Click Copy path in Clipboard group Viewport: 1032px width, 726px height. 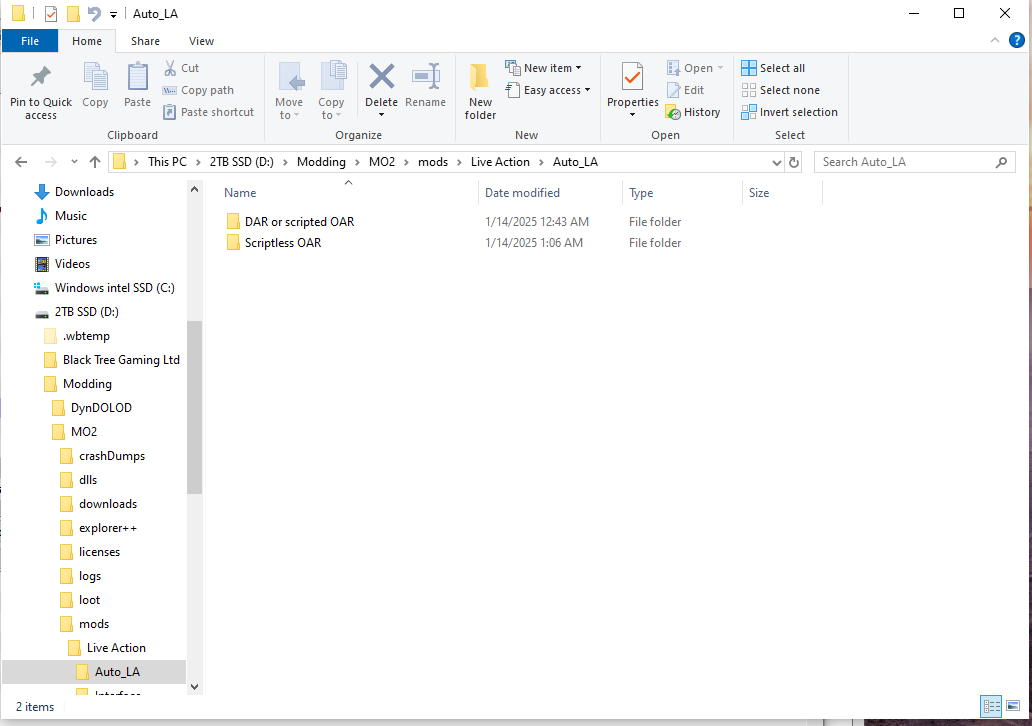tap(198, 90)
